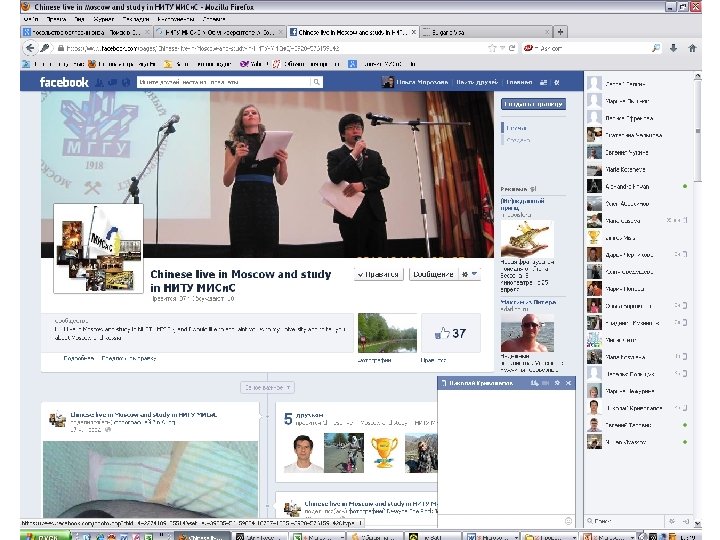Open Facebook account settings gear icon
The width and height of the screenshot is (720, 540).
pyautogui.click(x=557, y=83)
